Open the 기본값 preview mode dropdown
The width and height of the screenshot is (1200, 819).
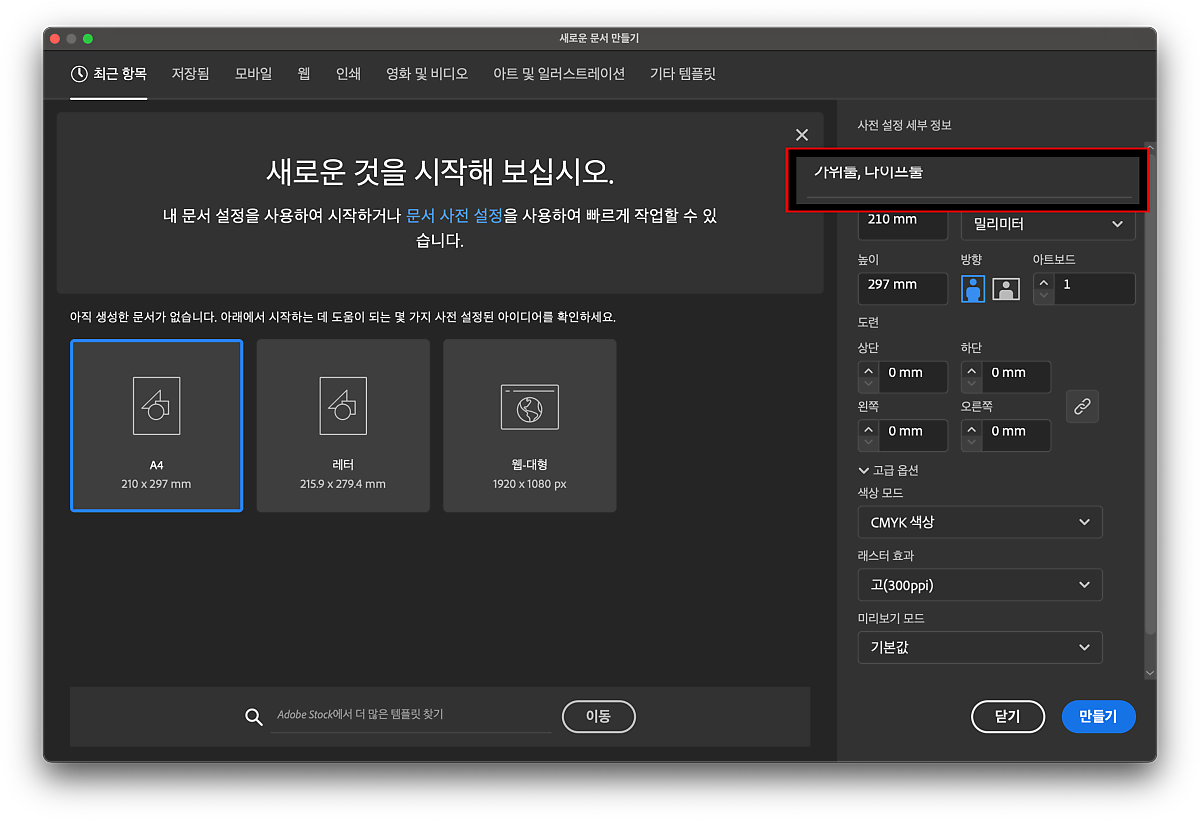click(x=979, y=647)
